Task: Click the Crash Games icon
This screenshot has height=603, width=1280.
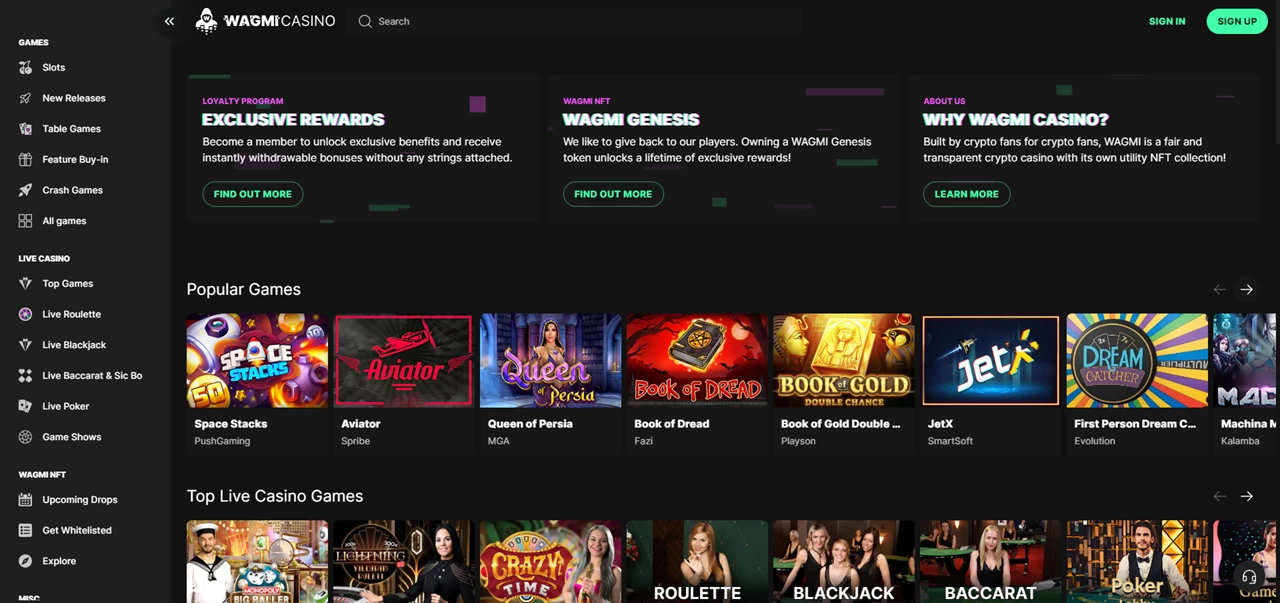Action: tap(25, 190)
